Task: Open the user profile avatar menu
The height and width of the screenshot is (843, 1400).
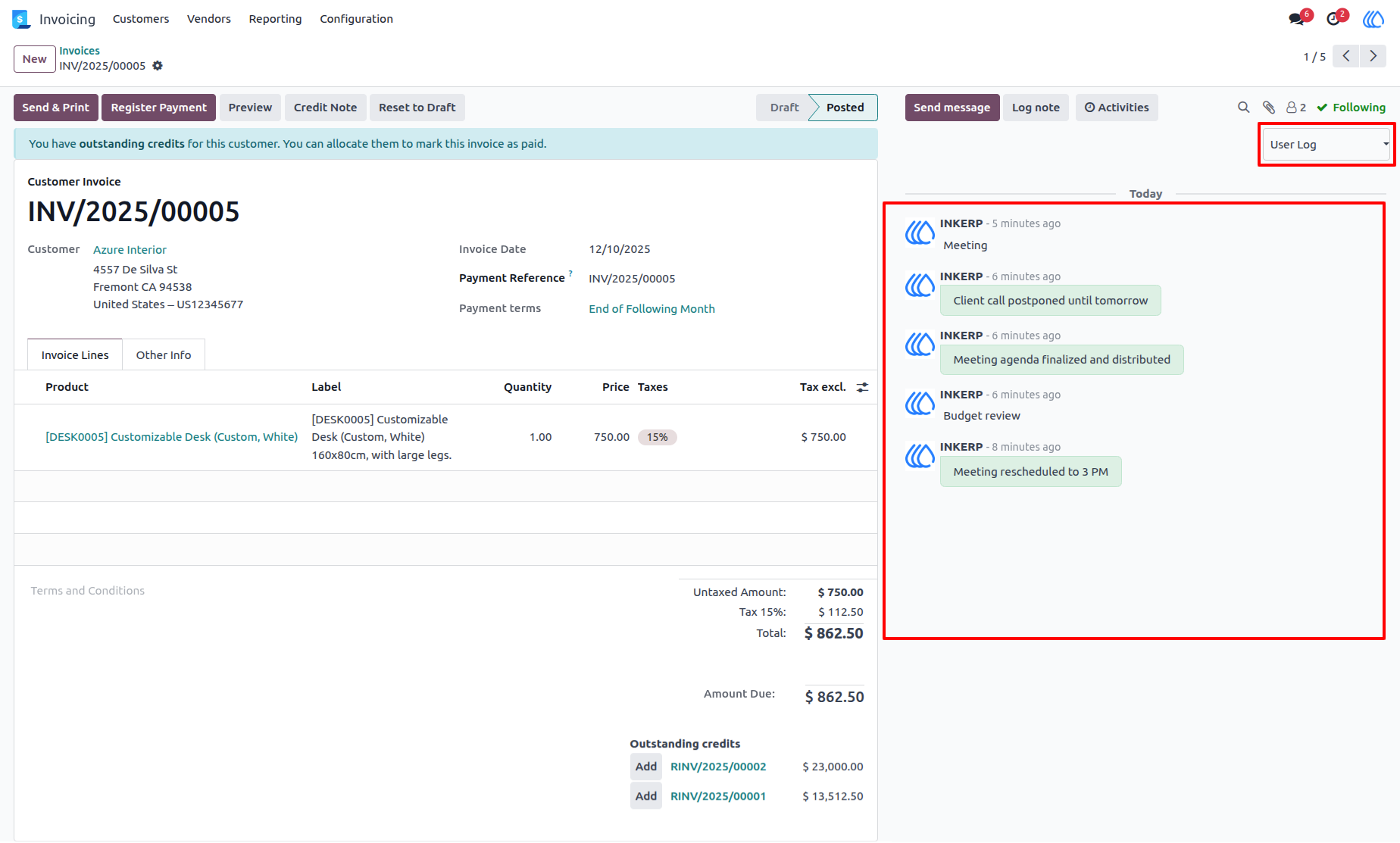Action: click(x=1373, y=19)
